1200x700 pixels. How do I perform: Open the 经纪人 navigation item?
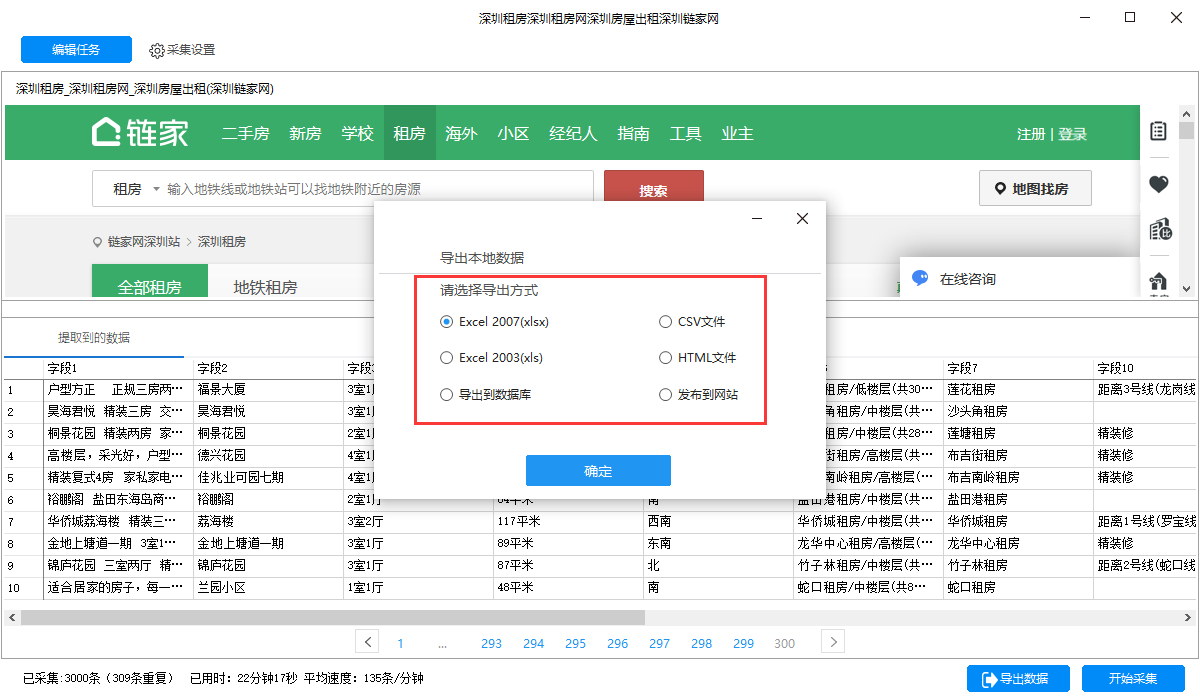(x=573, y=133)
